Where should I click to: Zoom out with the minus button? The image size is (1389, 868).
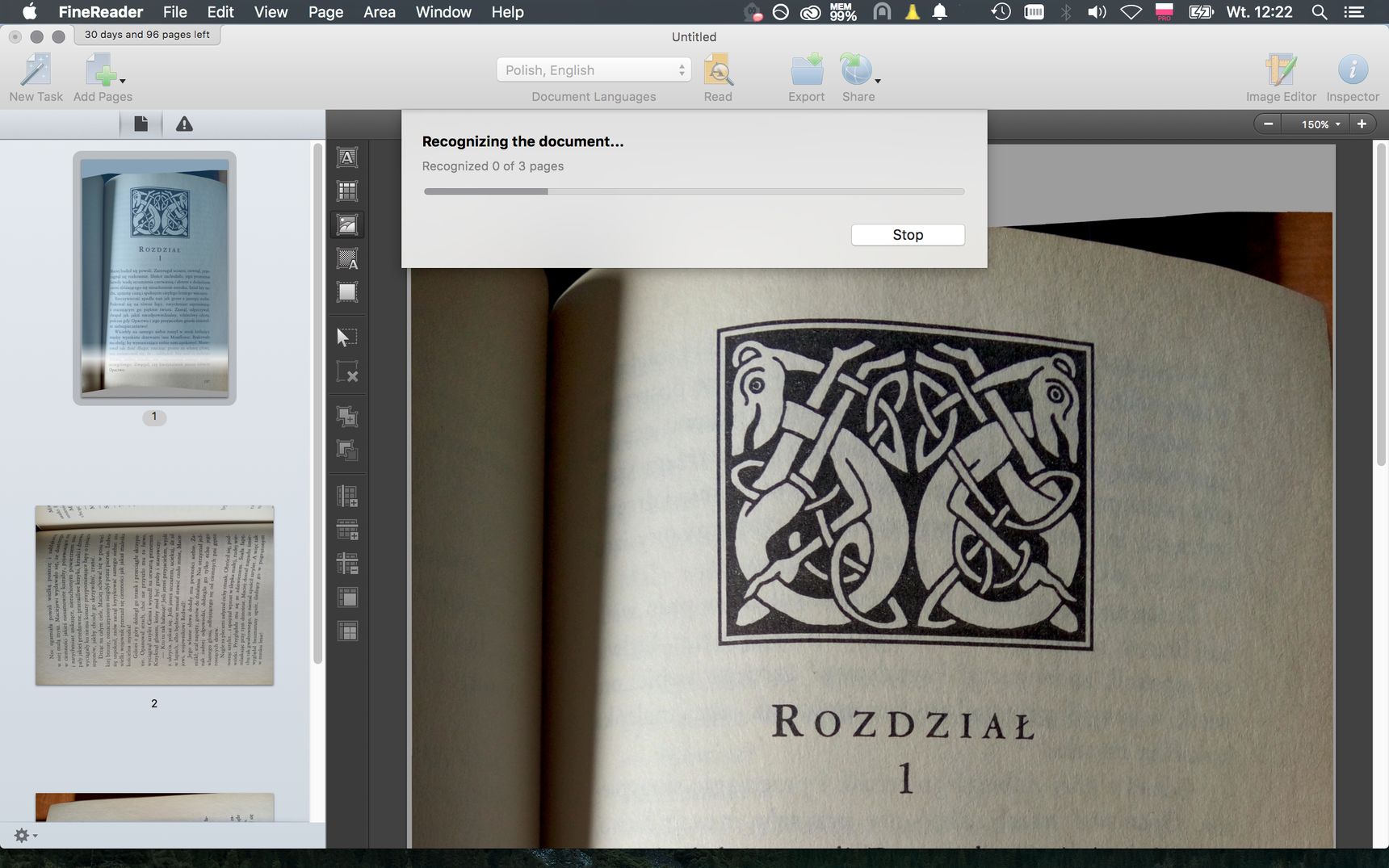point(1269,124)
